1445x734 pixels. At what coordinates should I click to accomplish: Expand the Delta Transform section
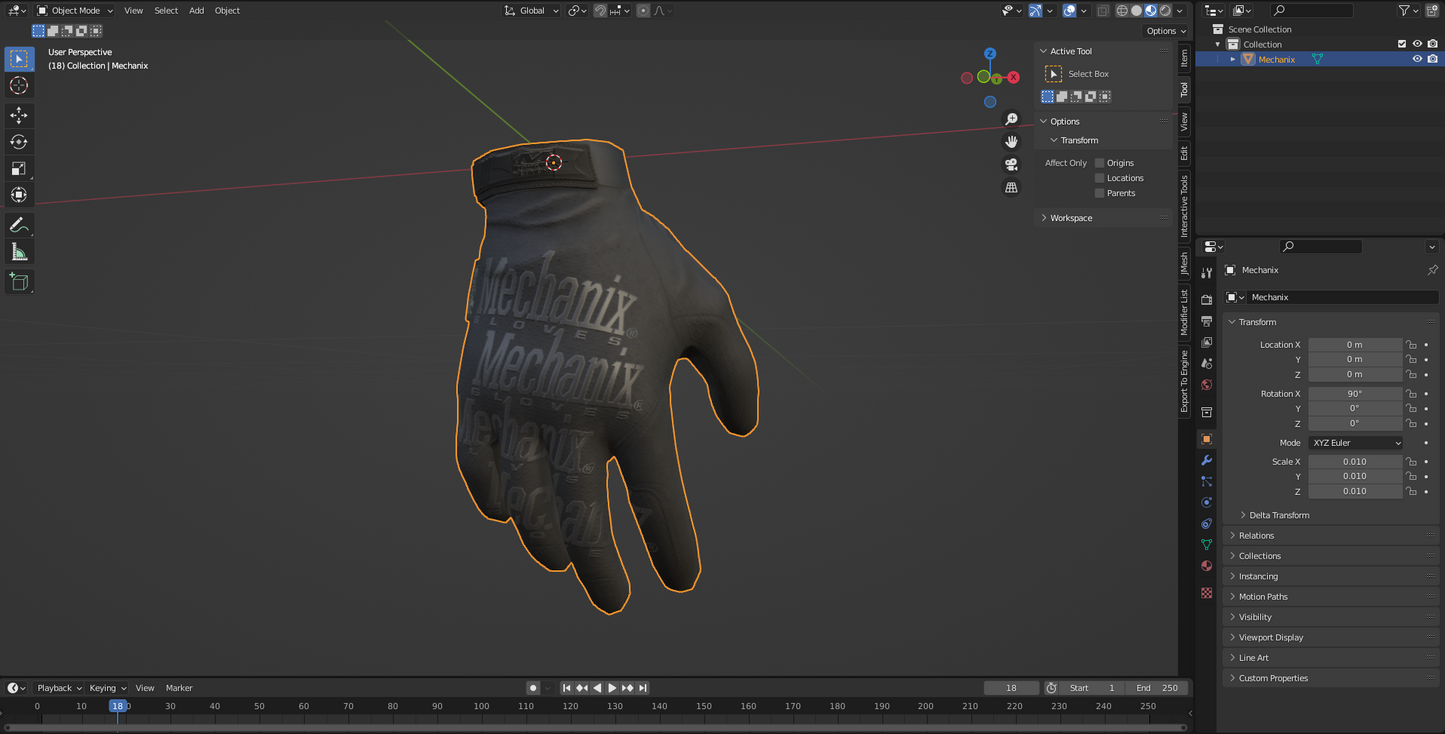1278,515
